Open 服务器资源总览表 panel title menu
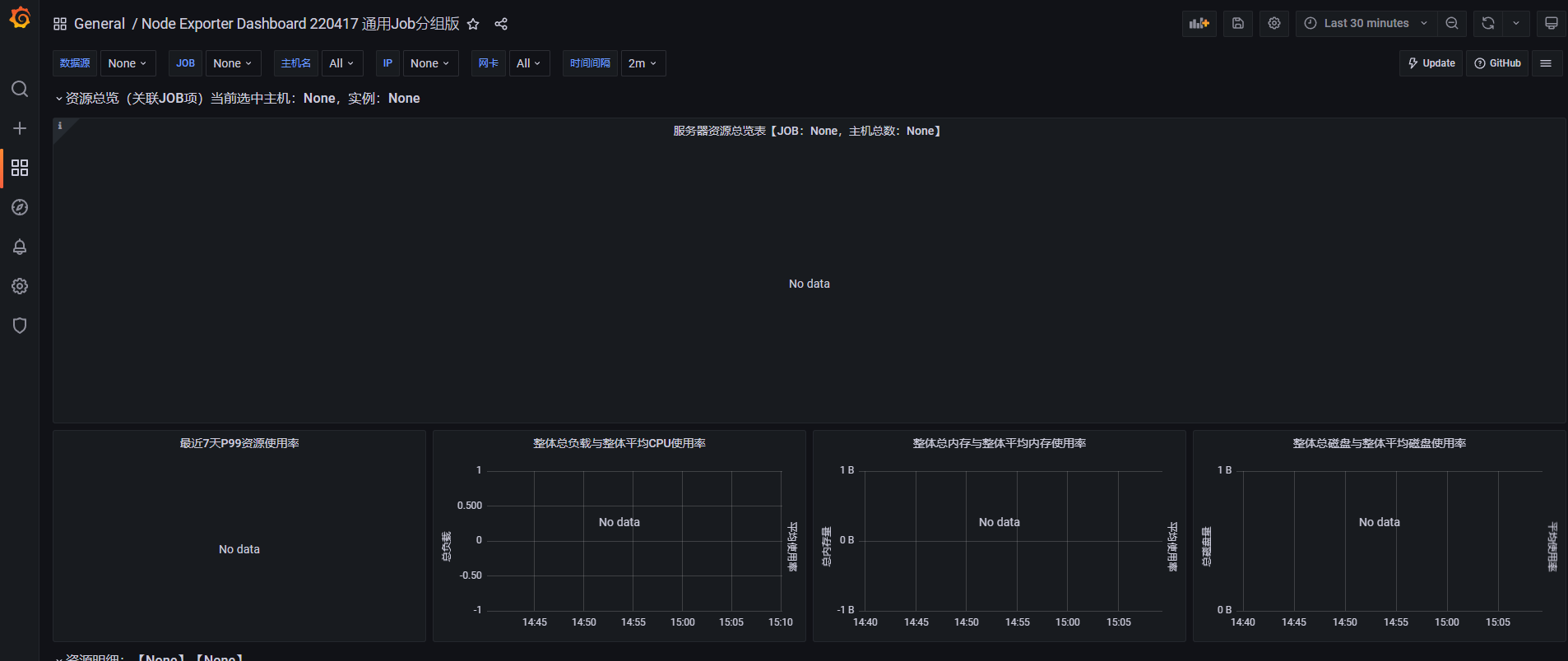This screenshot has height=661, width=1568. pyautogui.click(x=807, y=131)
